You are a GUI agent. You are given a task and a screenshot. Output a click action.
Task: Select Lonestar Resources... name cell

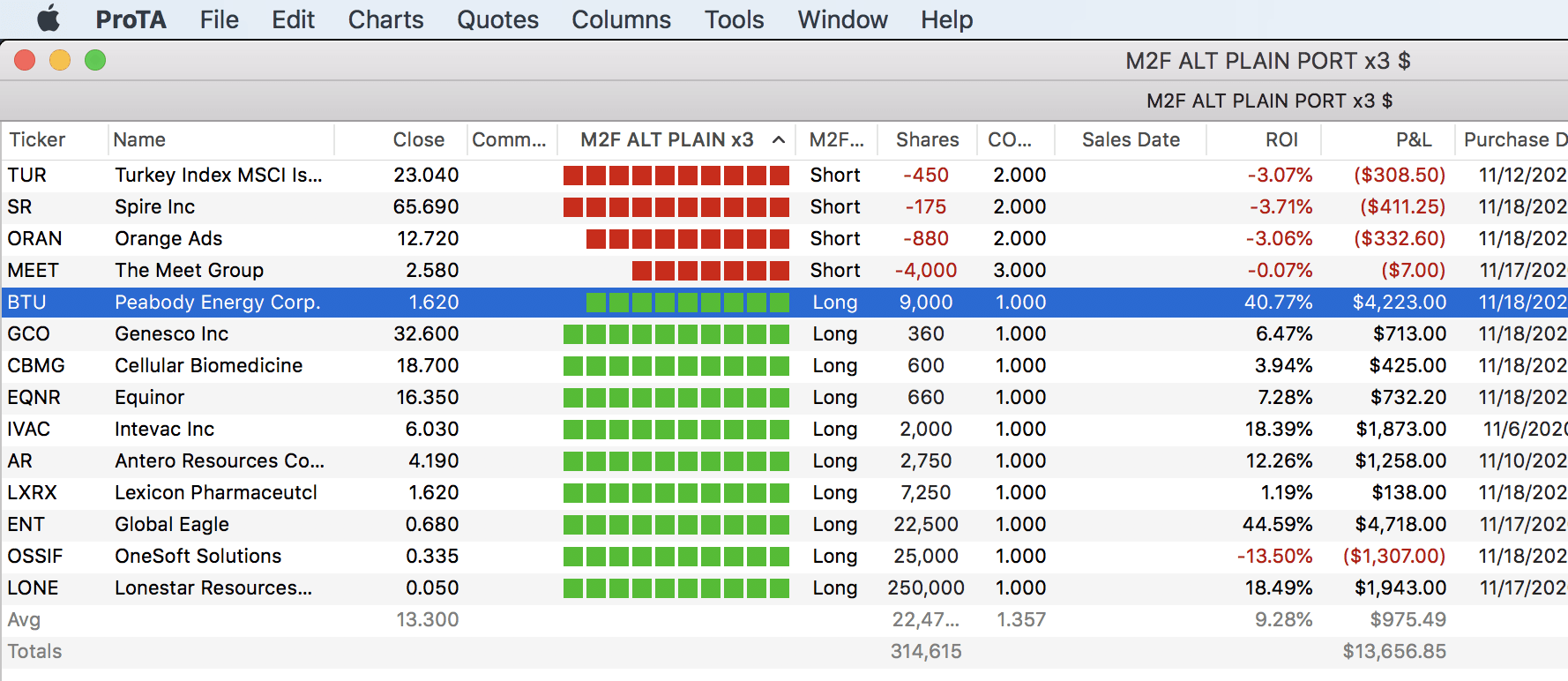point(213,587)
